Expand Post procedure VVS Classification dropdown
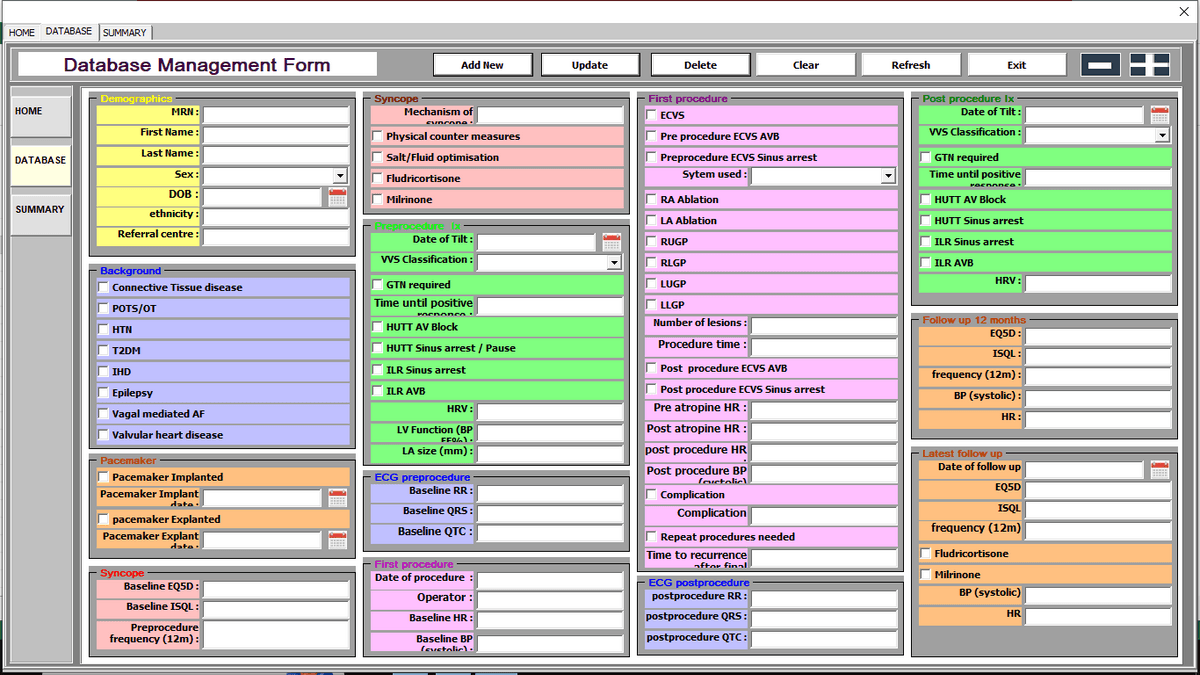Screen dimensions: 1200x675 pyautogui.click(x=1161, y=135)
